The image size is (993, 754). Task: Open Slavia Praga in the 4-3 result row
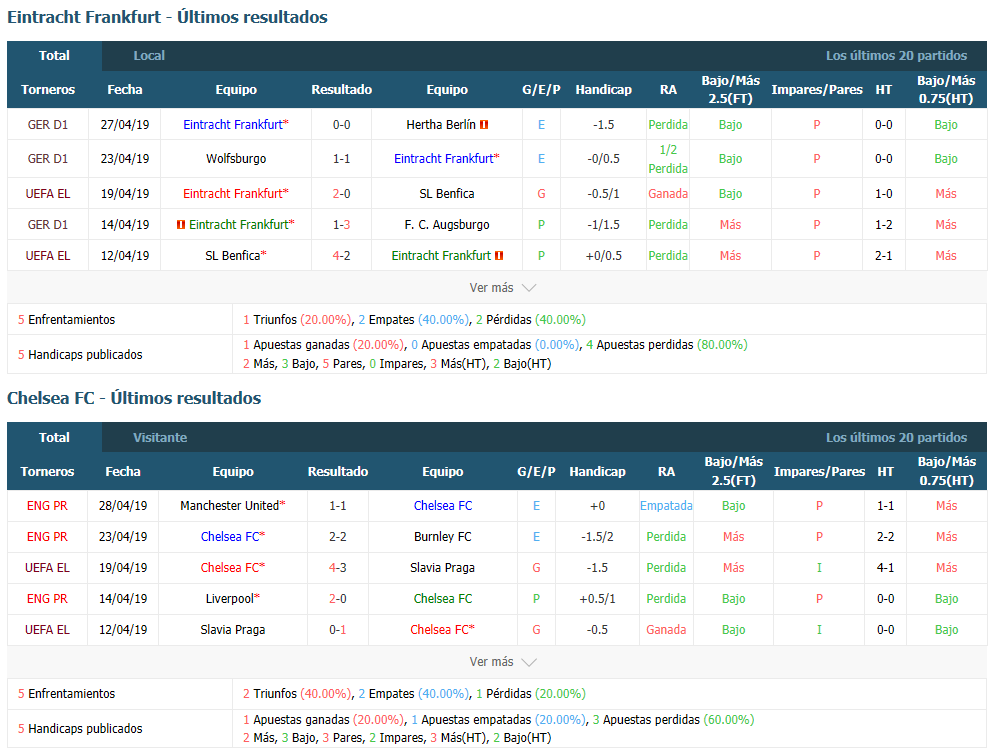pos(442,568)
